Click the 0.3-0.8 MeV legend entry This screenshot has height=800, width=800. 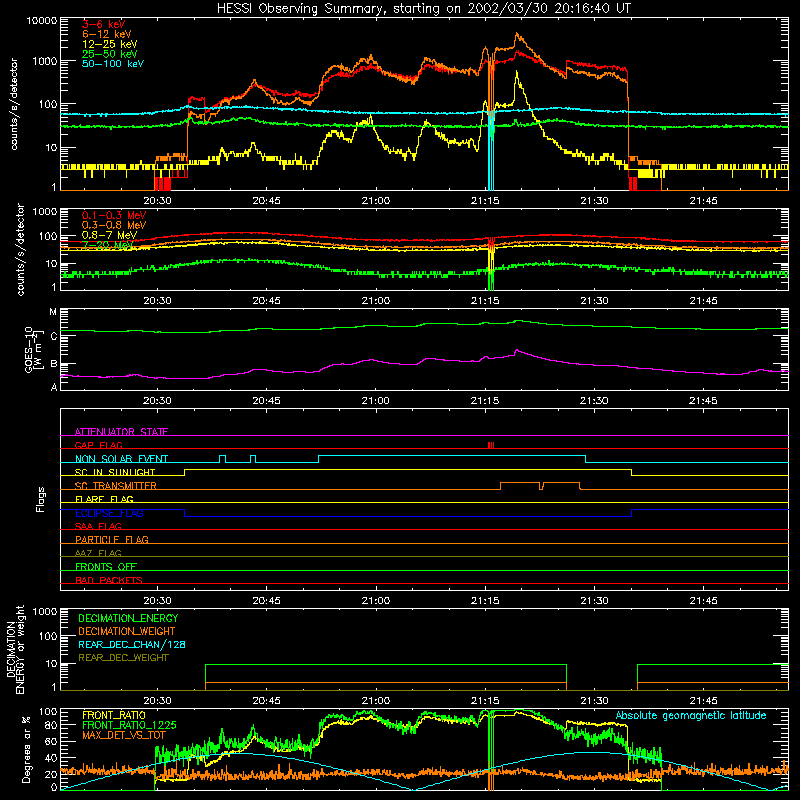(x=114, y=225)
